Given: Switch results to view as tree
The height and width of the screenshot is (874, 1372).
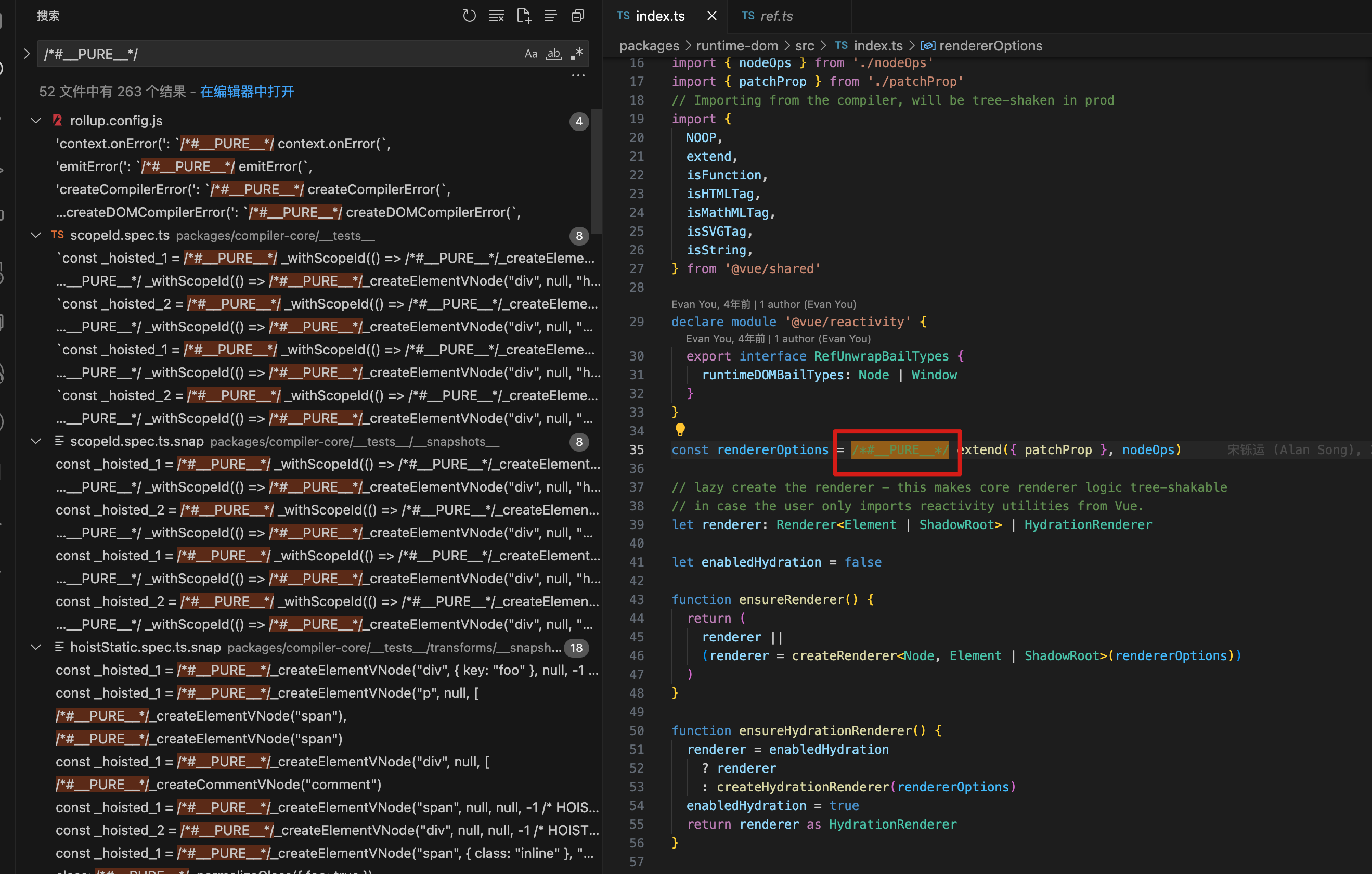Looking at the screenshot, I should [x=550, y=16].
